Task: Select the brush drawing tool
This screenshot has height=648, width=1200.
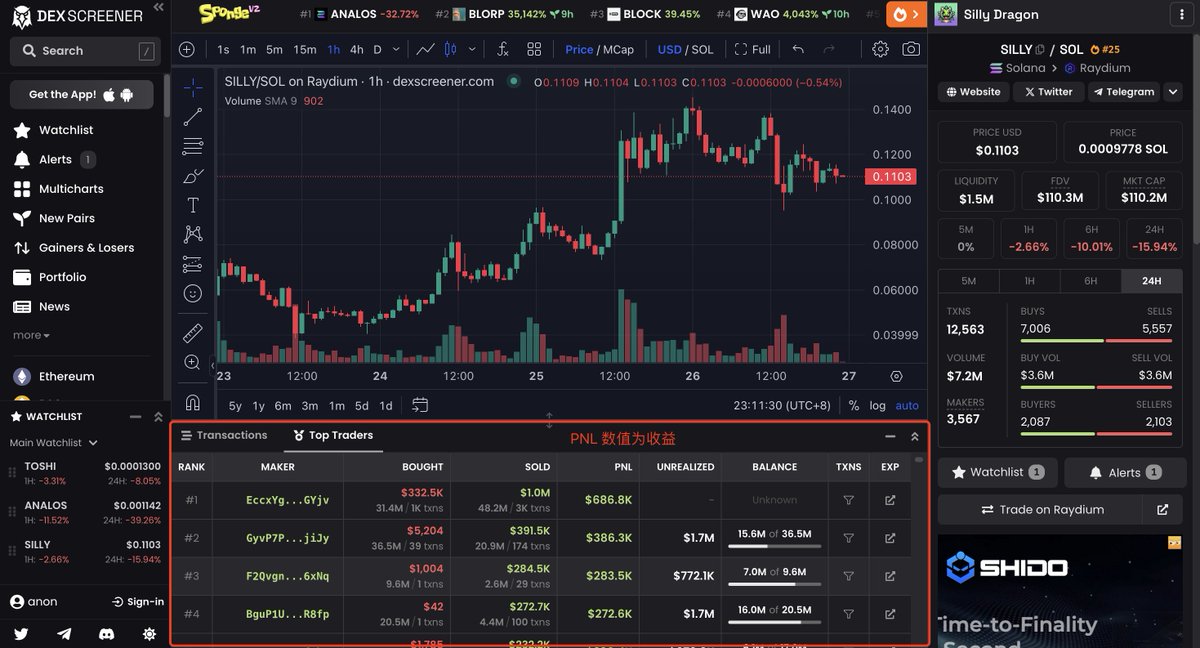Action: click(x=193, y=176)
